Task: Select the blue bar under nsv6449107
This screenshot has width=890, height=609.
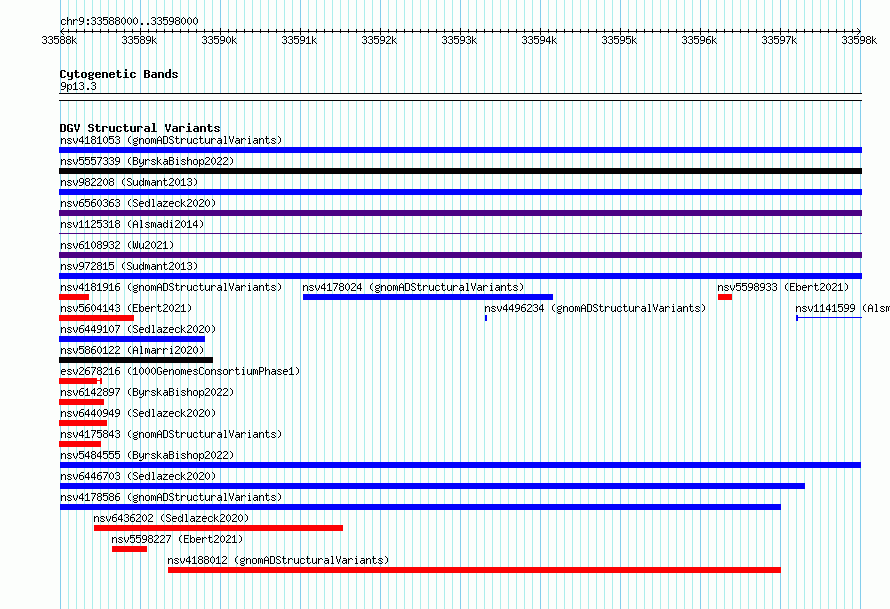Action: (132, 339)
